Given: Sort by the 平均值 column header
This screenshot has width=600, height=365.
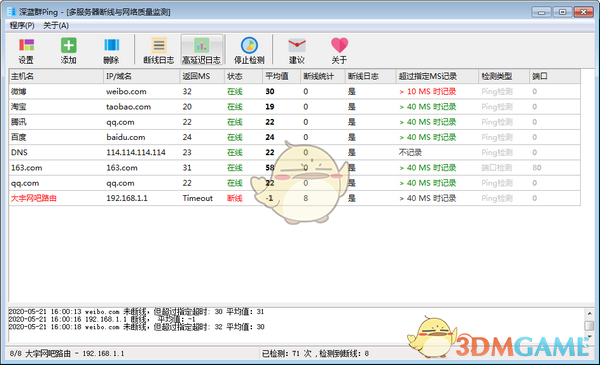Looking at the screenshot, I should pyautogui.click(x=281, y=76).
